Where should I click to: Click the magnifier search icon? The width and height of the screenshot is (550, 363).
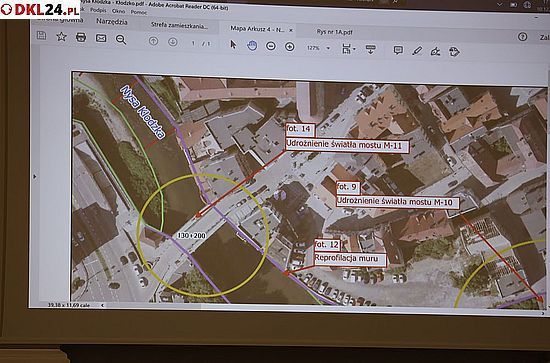[x=121, y=39]
